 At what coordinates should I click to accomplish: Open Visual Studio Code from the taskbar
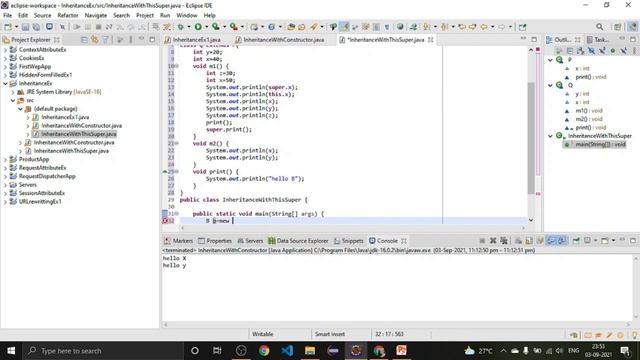(287, 351)
